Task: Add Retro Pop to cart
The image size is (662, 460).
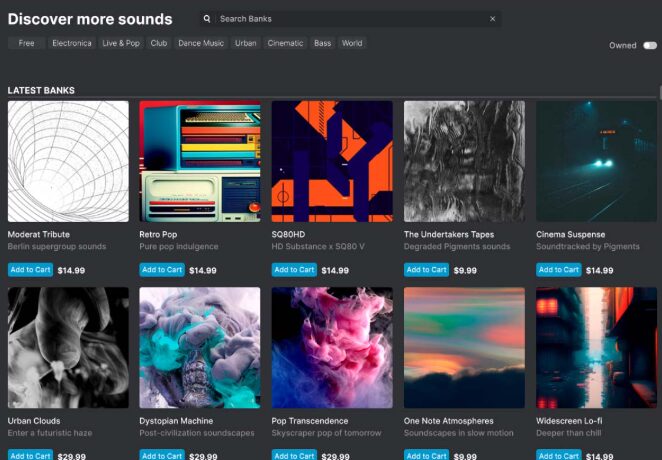Action: pos(162,270)
